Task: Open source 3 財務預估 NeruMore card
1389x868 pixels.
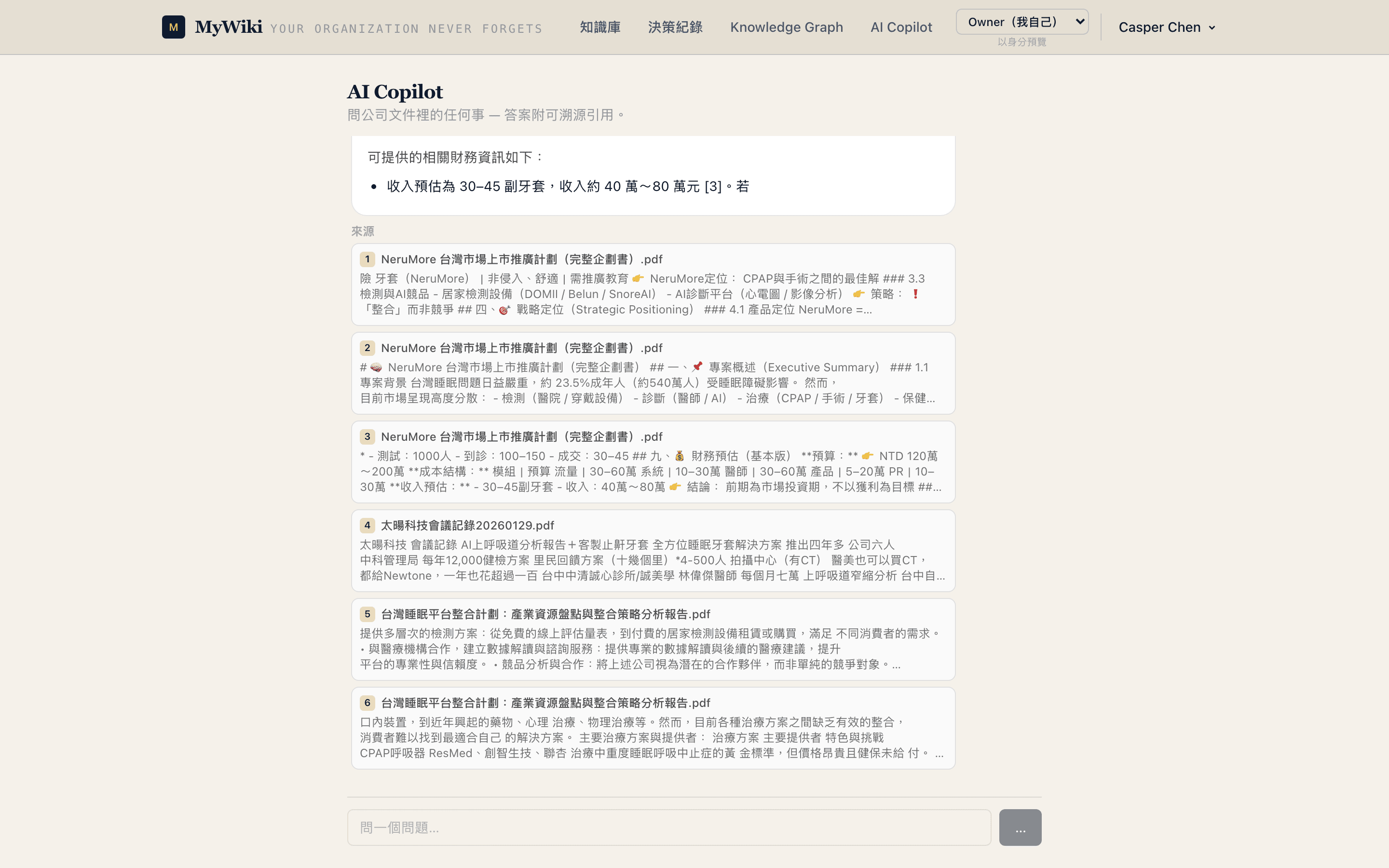Action: [653, 462]
